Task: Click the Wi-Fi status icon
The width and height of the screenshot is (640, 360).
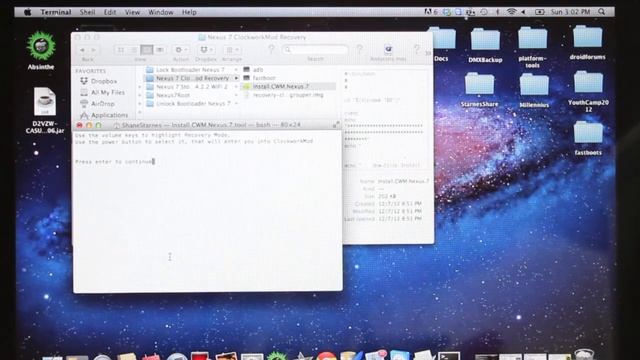Action: coord(511,12)
